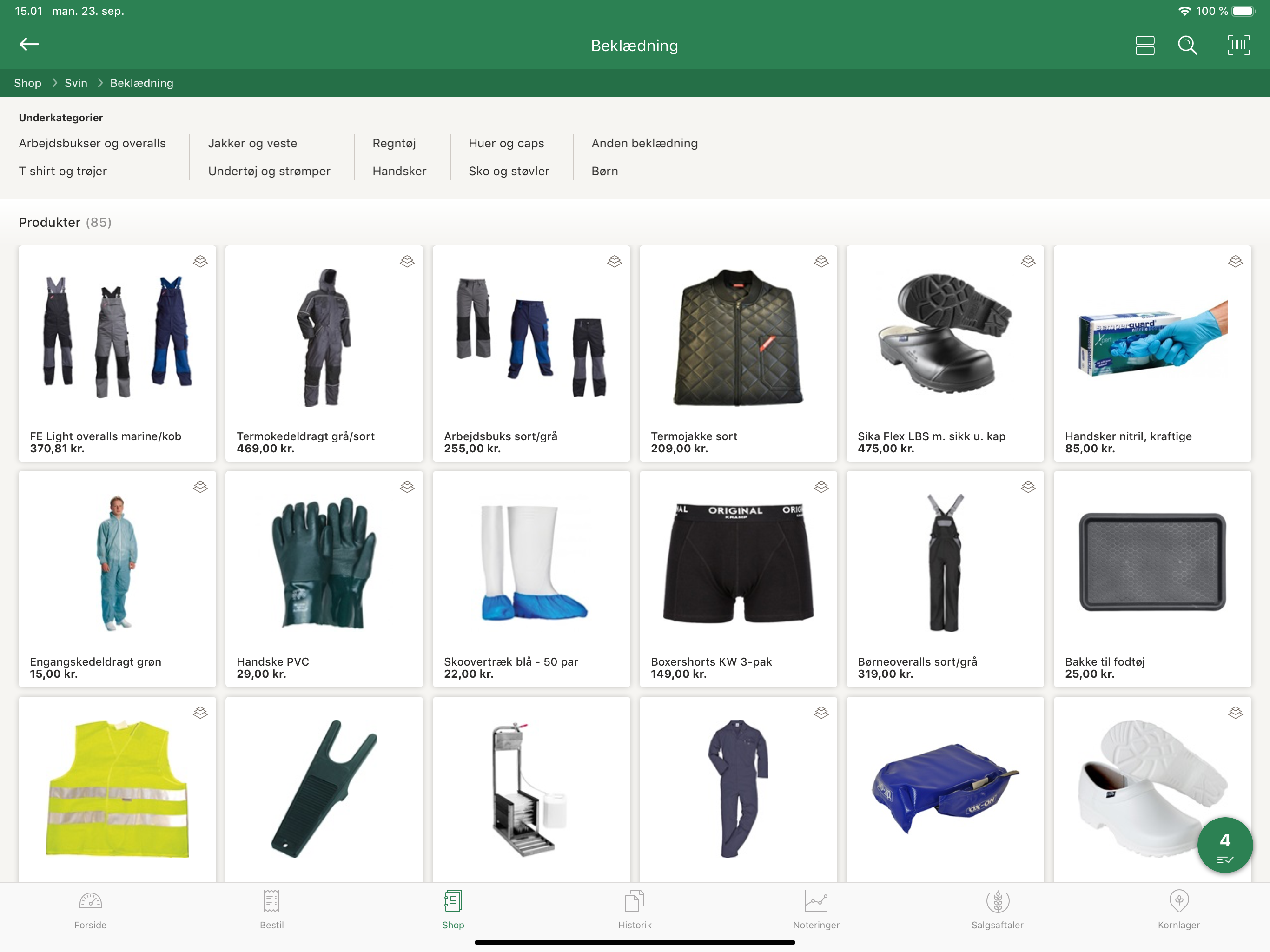Tap variants icon on Termojakke sort
Viewport: 1270px width, 952px height.
tap(821, 262)
